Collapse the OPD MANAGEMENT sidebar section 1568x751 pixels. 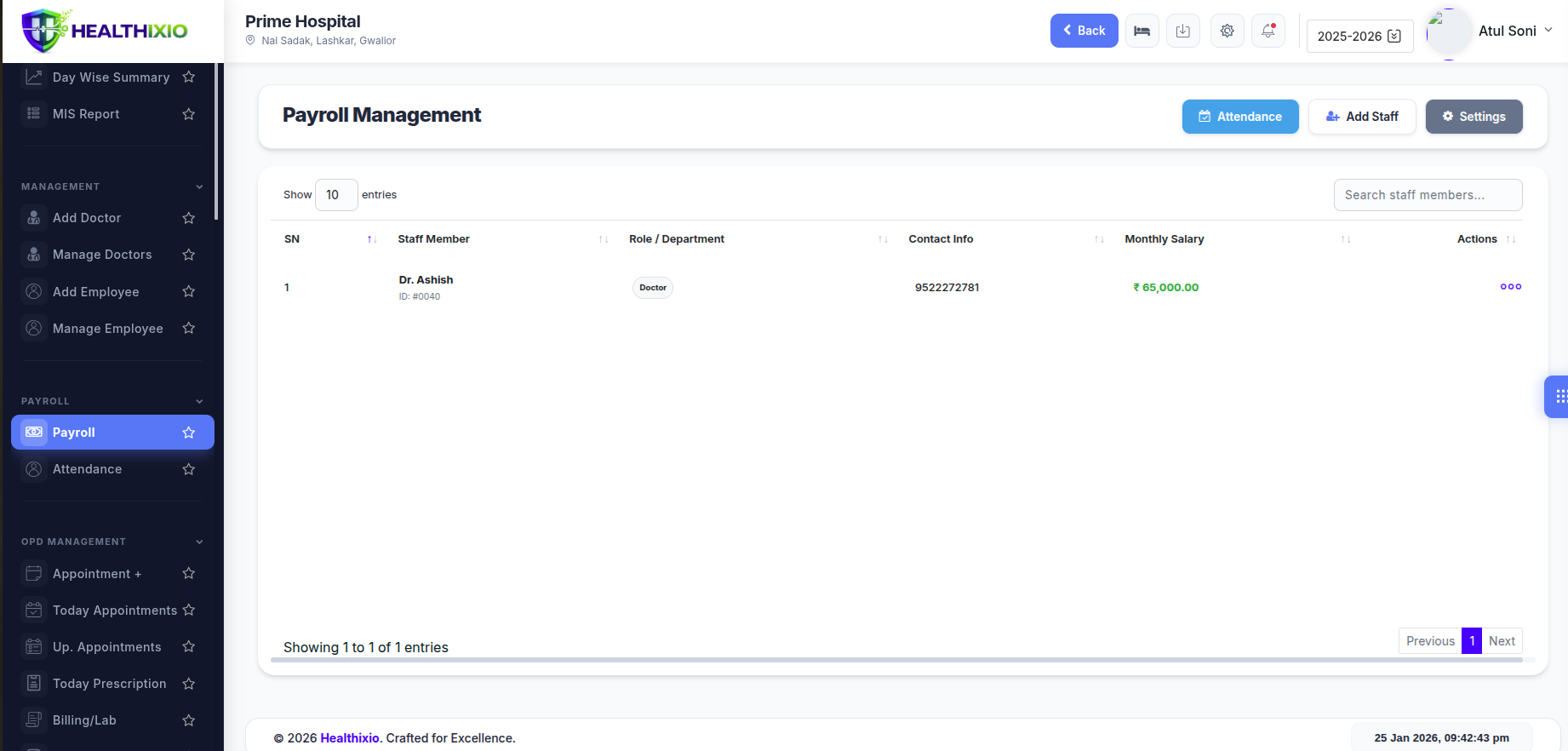(199, 542)
